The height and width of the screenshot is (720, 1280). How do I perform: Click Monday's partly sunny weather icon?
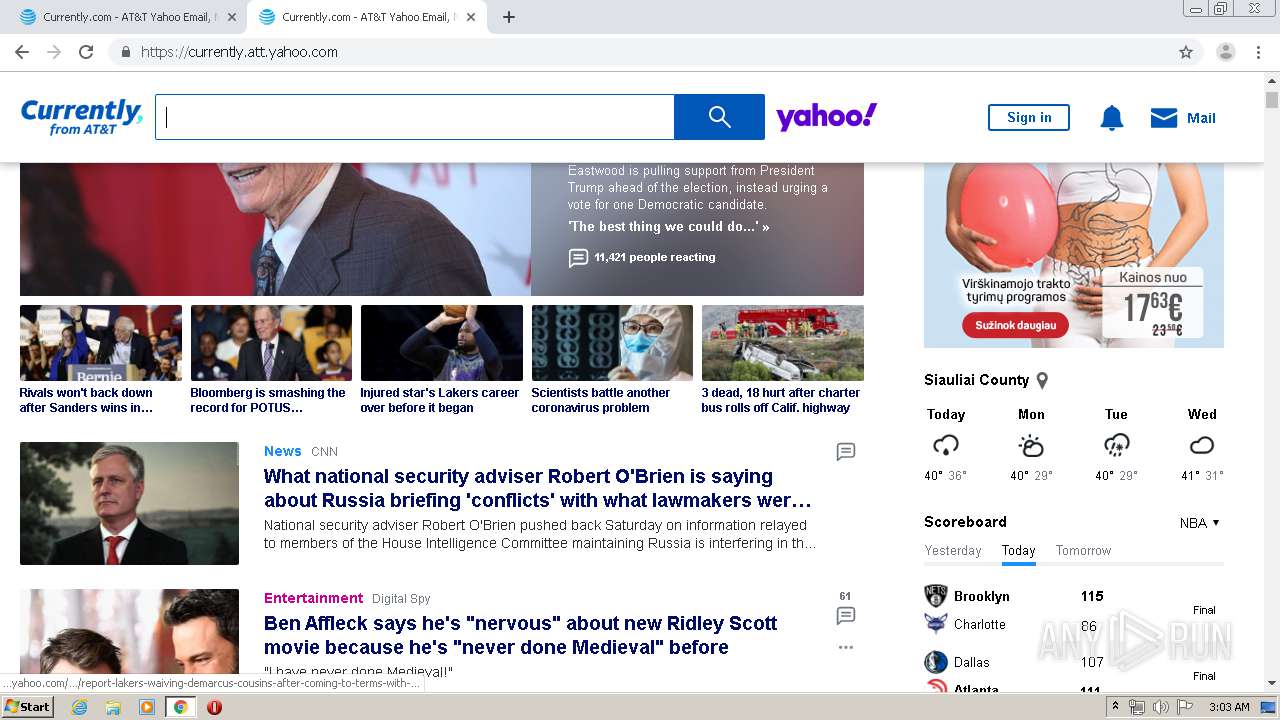[1031, 446]
